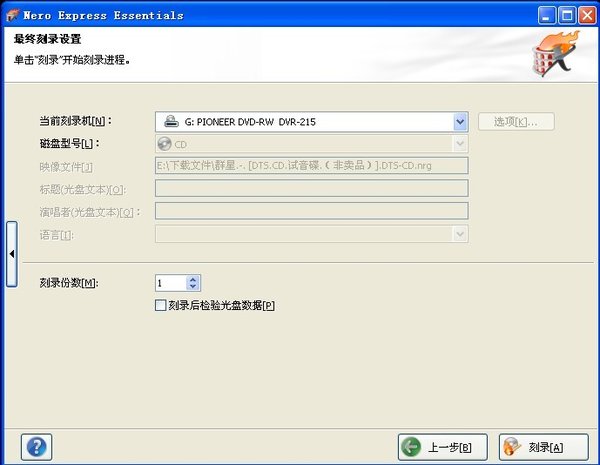Click the Nero app icon in title bar
The width and height of the screenshot is (600, 465).
point(13,15)
